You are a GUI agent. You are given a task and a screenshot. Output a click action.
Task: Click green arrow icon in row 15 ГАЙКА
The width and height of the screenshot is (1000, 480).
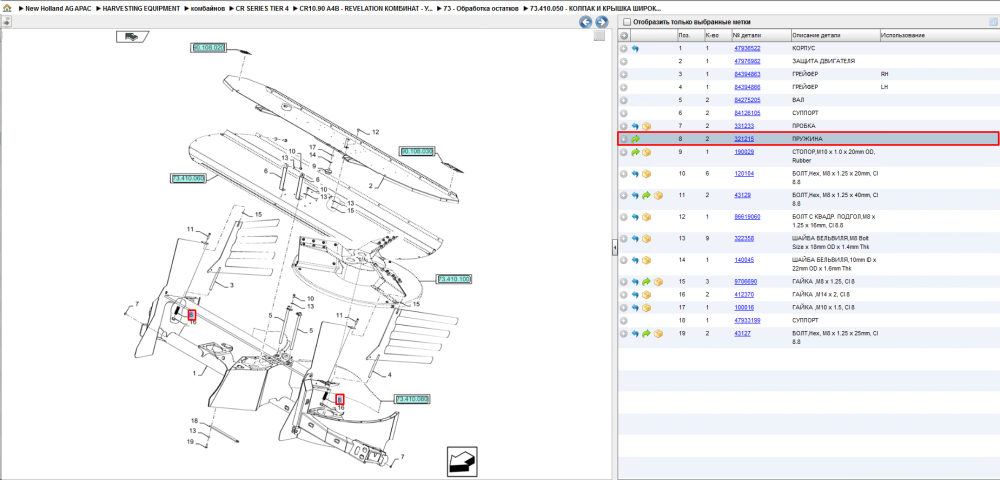pyautogui.click(x=646, y=282)
